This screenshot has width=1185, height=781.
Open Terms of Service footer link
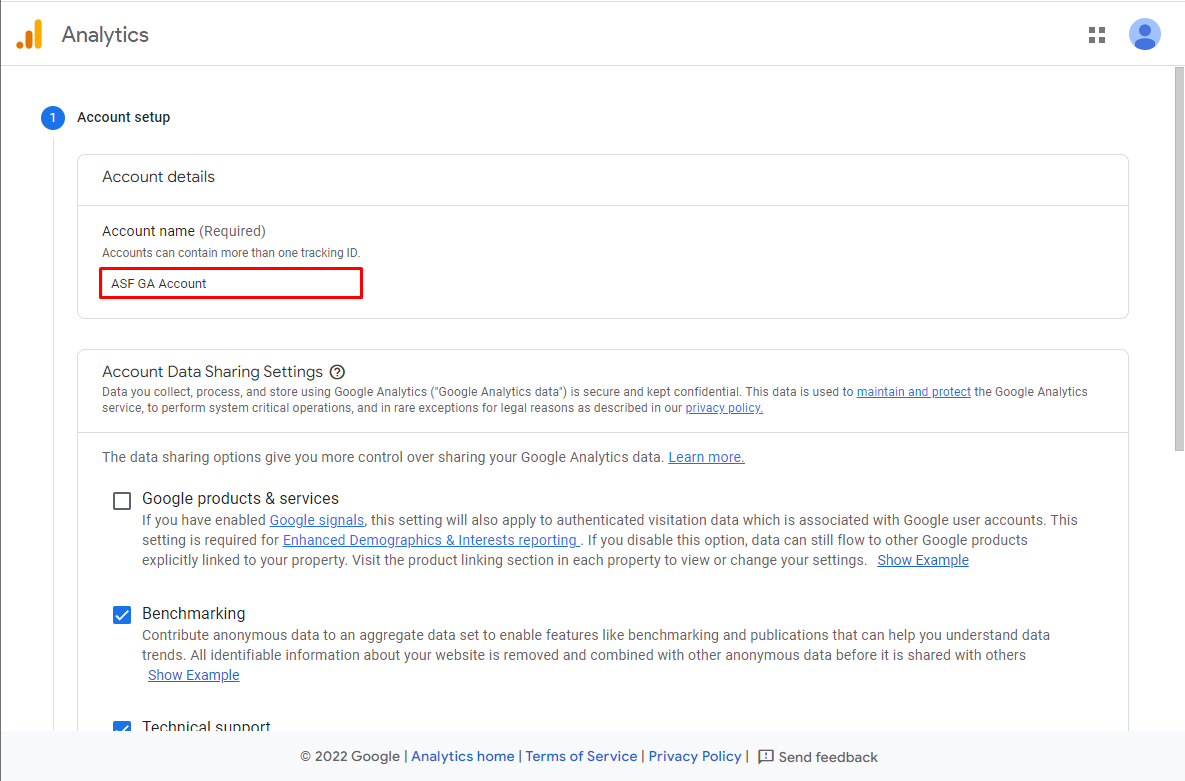(x=581, y=757)
